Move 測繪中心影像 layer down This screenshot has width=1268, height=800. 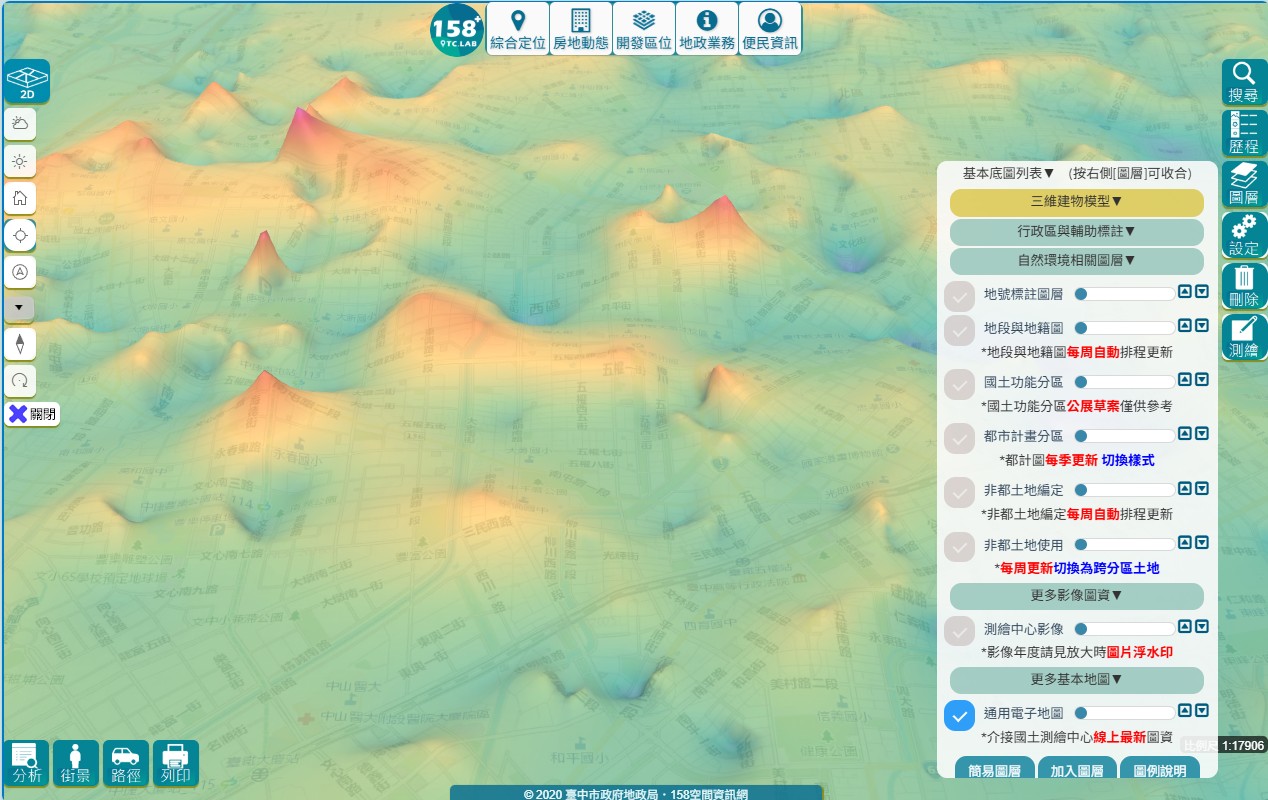click(1202, 627)
